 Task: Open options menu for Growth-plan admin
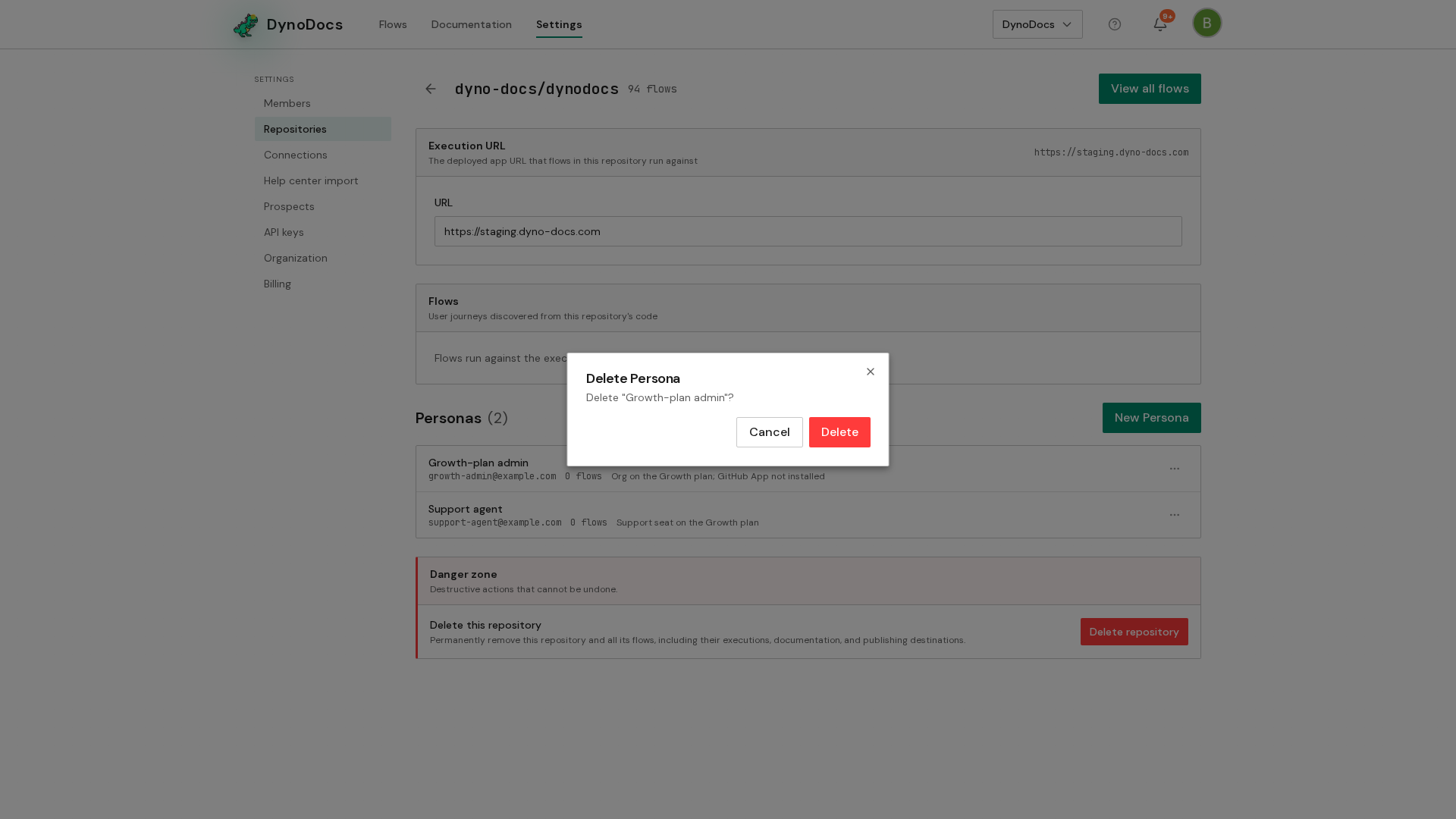point(1175,469)
